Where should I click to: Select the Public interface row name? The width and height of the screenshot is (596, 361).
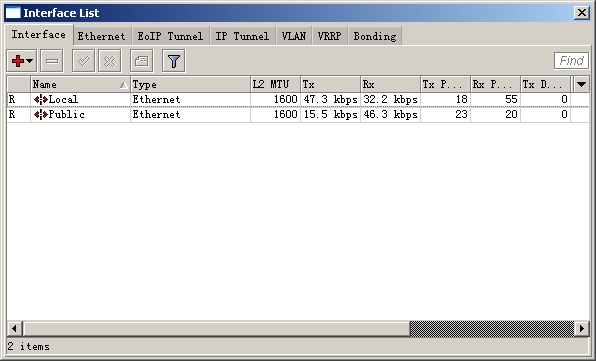tap(67, 114)
